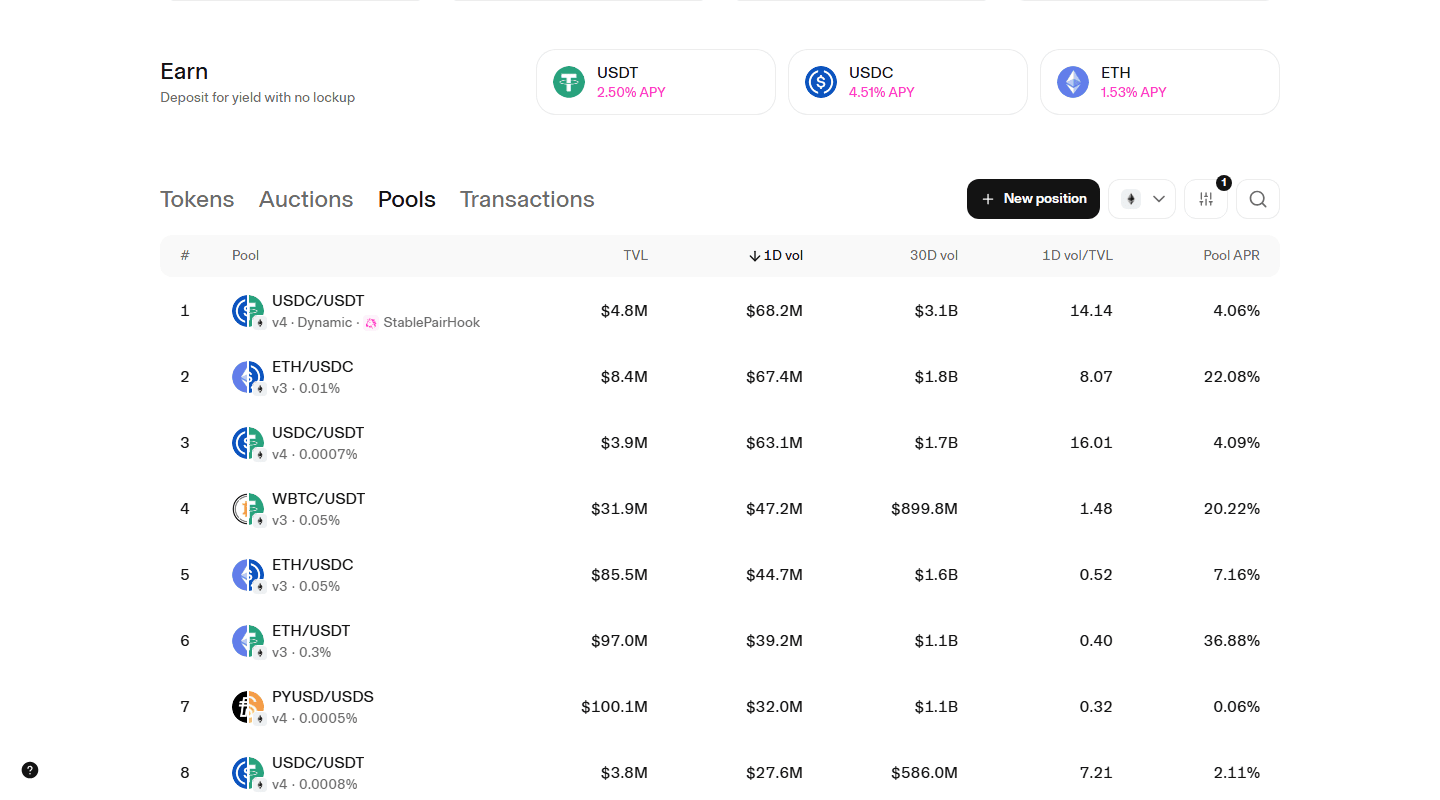
Task: Click the WBTC/USDT pool token icon
Action: pos(249,509)
